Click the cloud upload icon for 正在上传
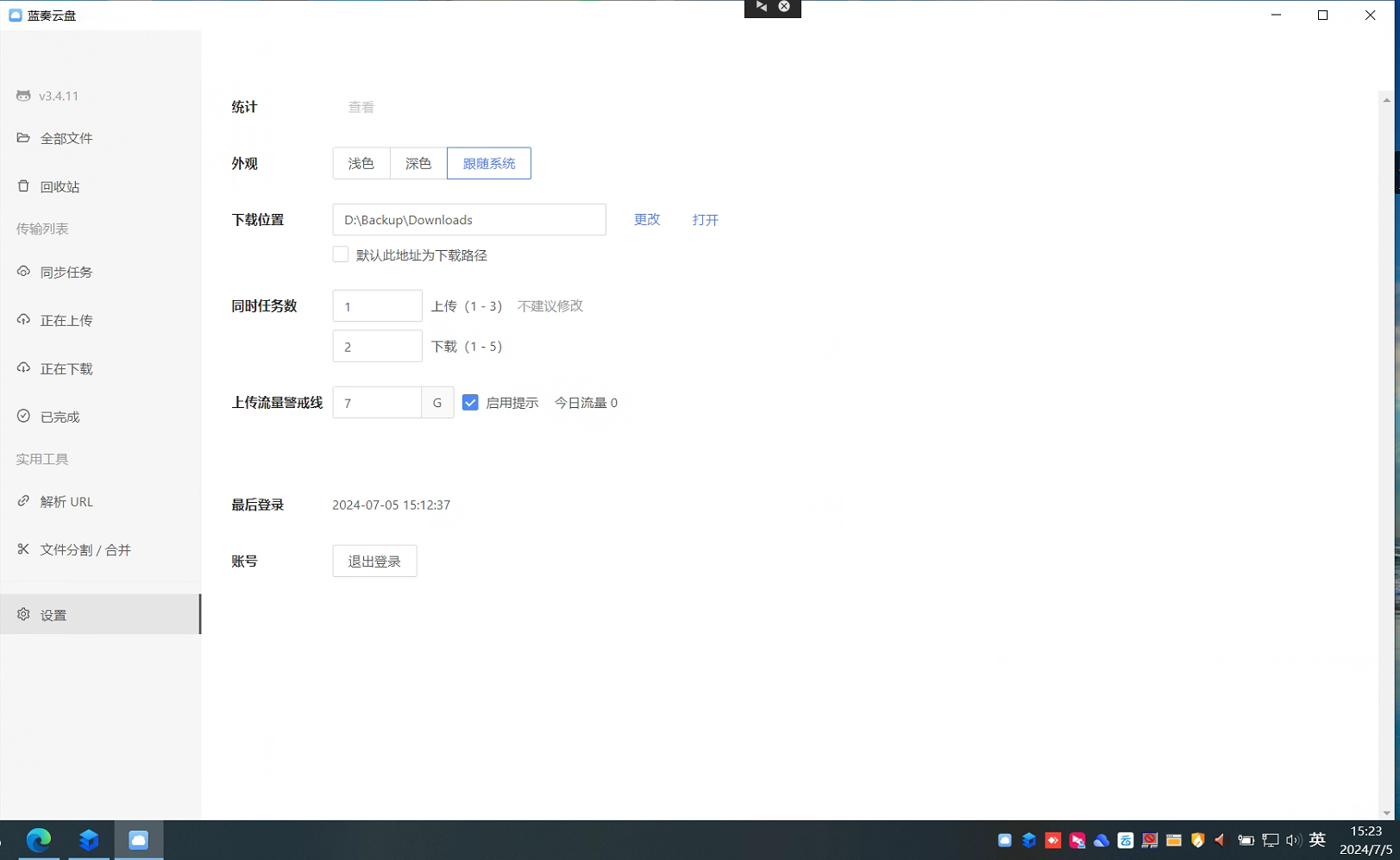1400x860 pixels. tap(23, 320)
